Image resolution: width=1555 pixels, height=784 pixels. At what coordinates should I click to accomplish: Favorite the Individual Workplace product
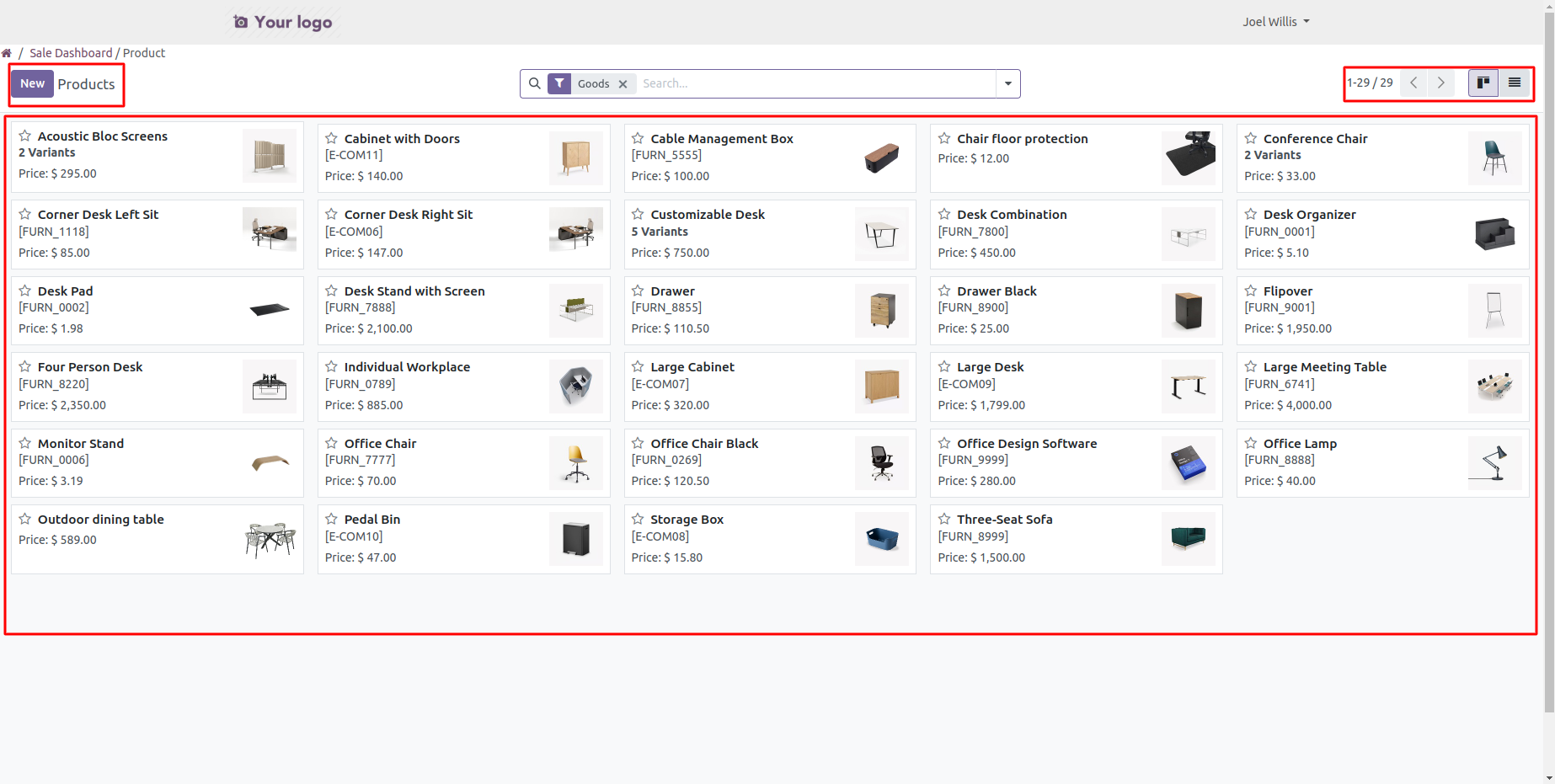[x=332, y=366]
